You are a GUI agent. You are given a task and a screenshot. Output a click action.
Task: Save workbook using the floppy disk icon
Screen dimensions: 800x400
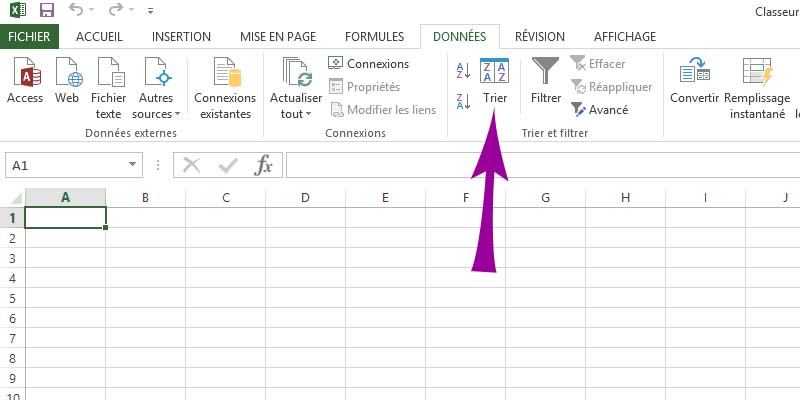(47, 10)
